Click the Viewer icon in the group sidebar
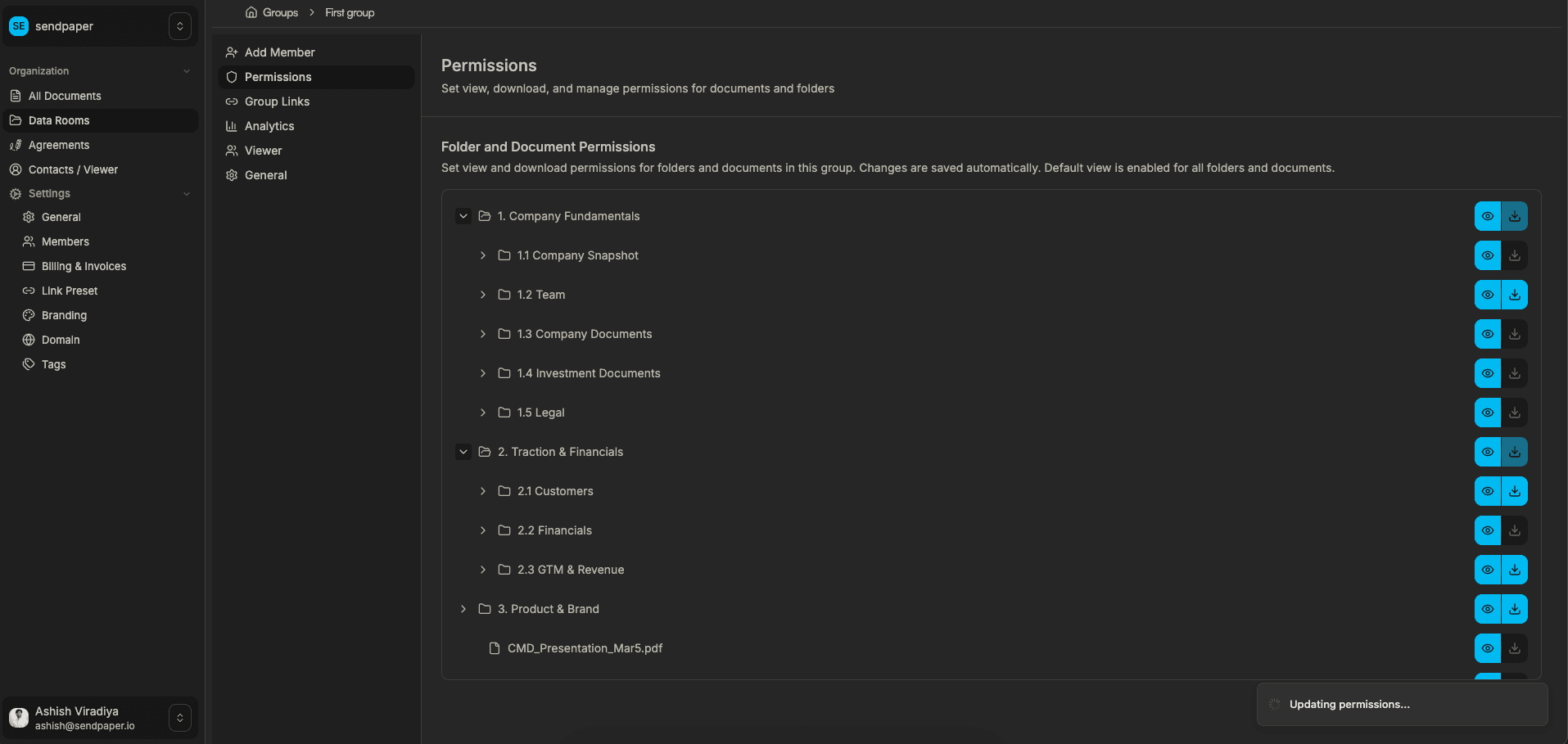The width and height of the screenshot is (1568, 744). pos(232,151)
